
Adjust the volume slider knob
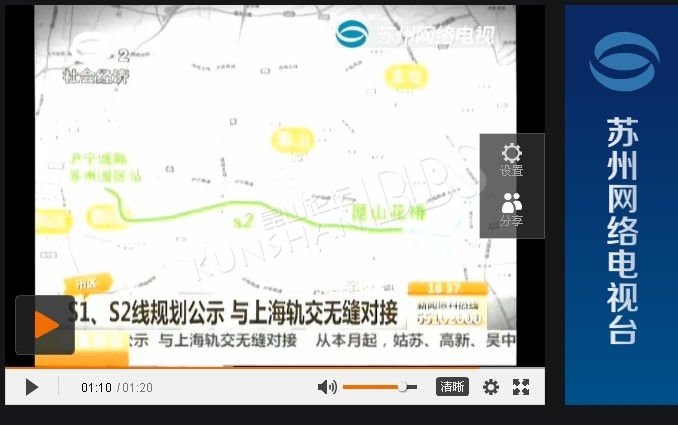click(402, 387)
